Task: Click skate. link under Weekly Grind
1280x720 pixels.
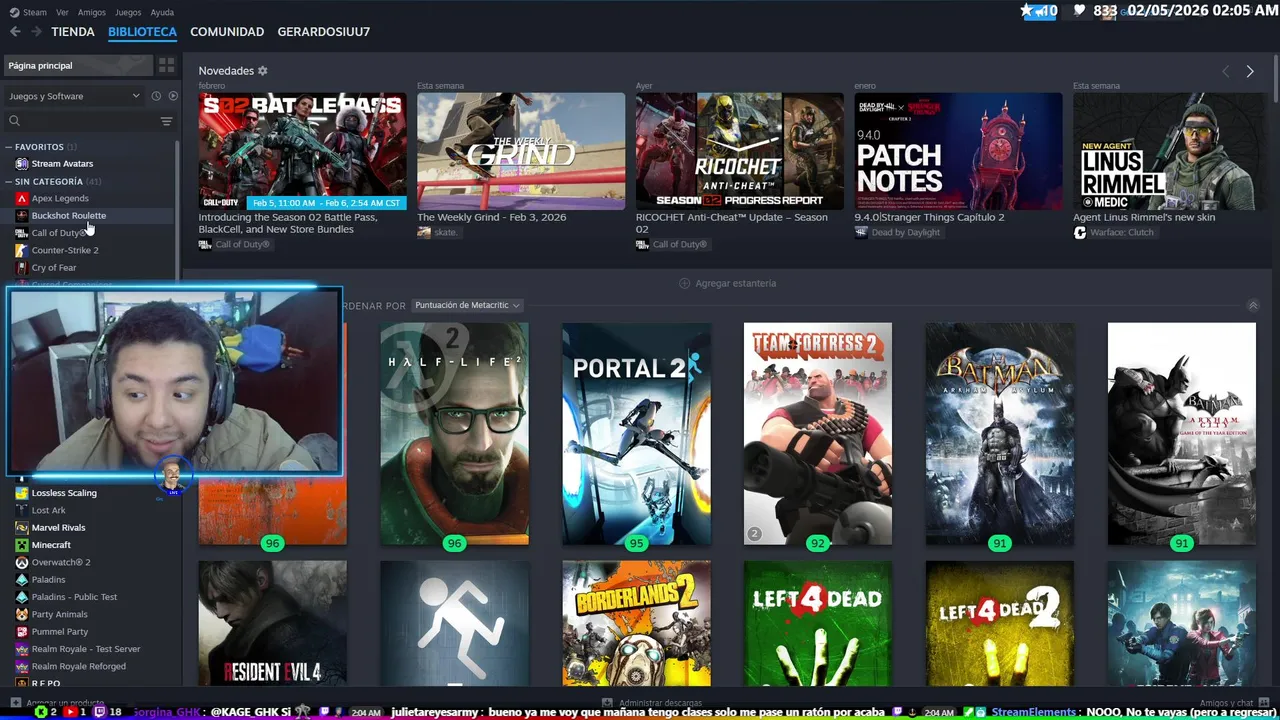Action: (x=437, y=232)
